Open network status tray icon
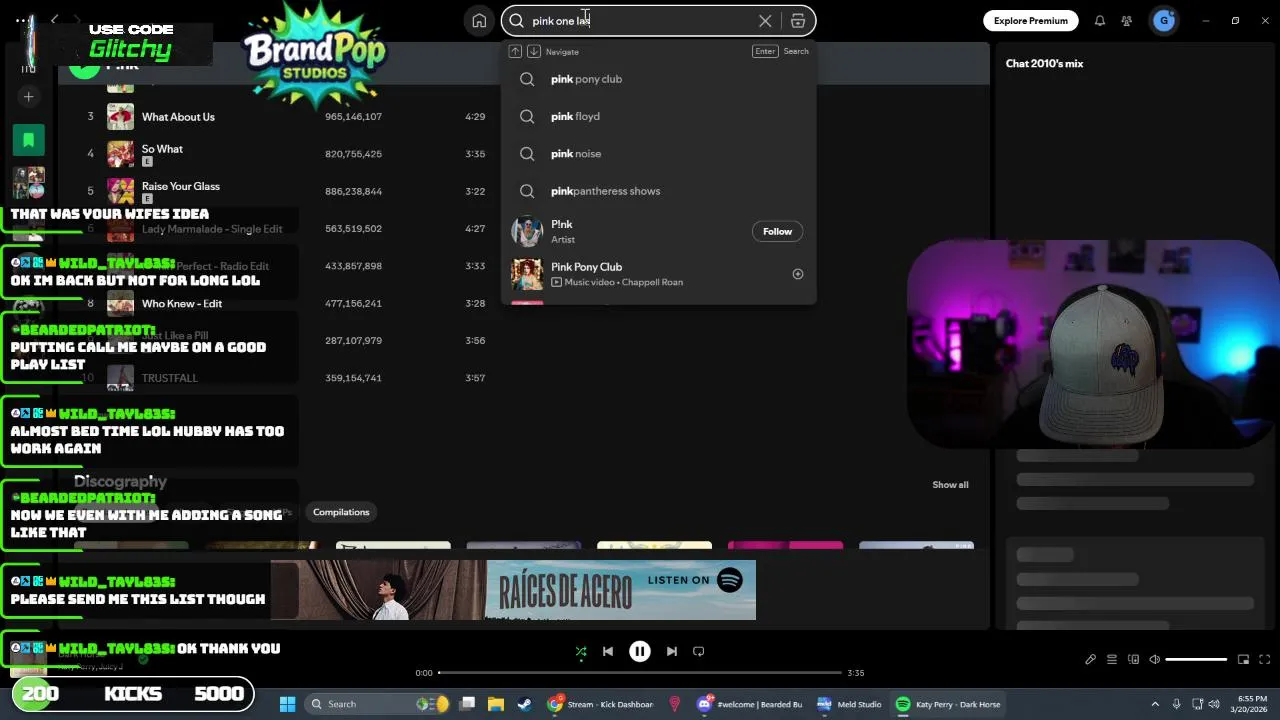1280x720 pixels. point(1198,704)
